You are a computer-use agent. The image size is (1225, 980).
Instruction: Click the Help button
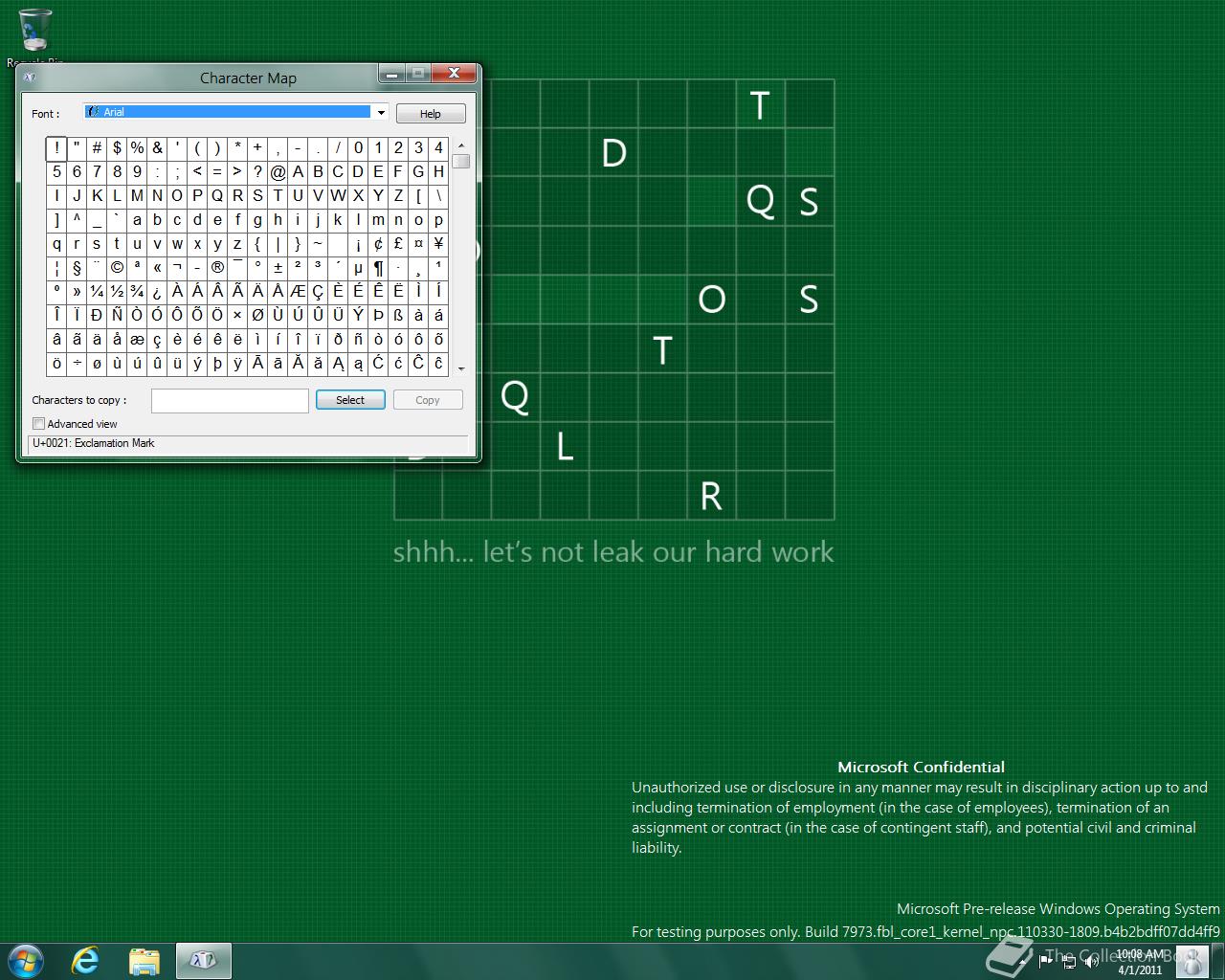(431, 114)
